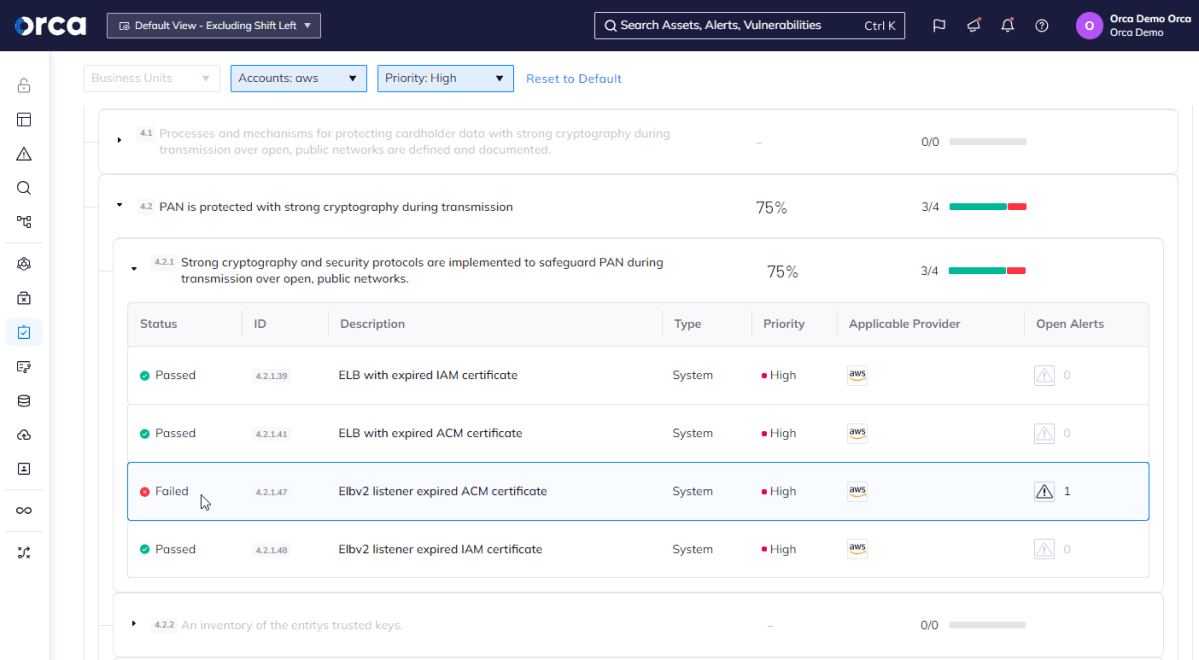Click the 75% score for section 4.2
1199x660 pixels.
coord(771,207)
